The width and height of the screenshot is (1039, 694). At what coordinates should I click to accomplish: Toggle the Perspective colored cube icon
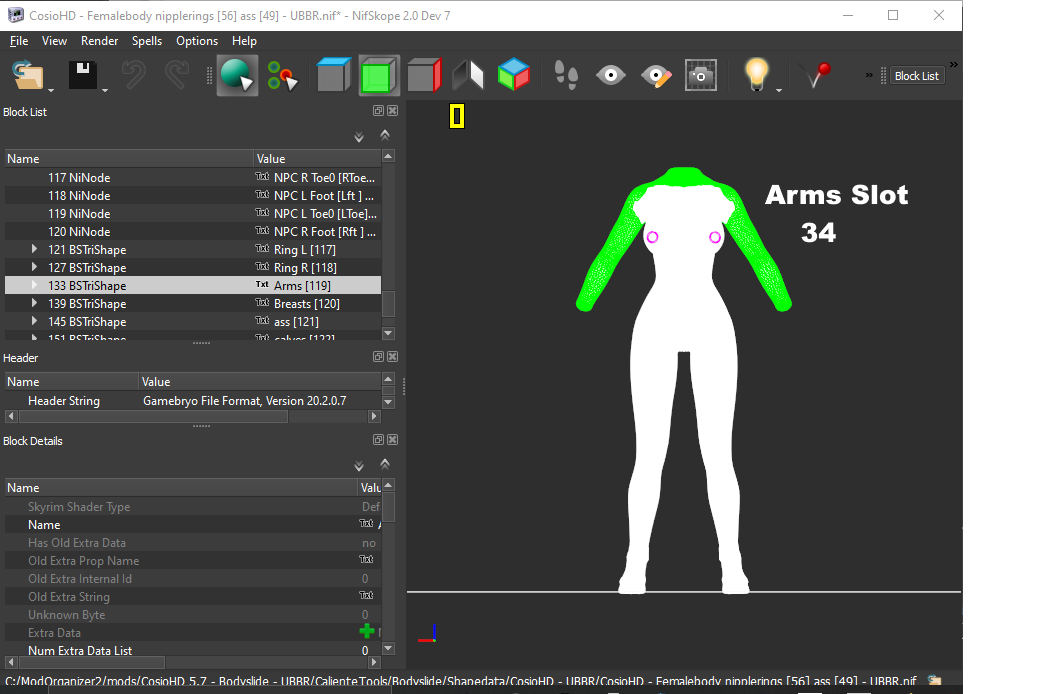click(x=514, y=74)
